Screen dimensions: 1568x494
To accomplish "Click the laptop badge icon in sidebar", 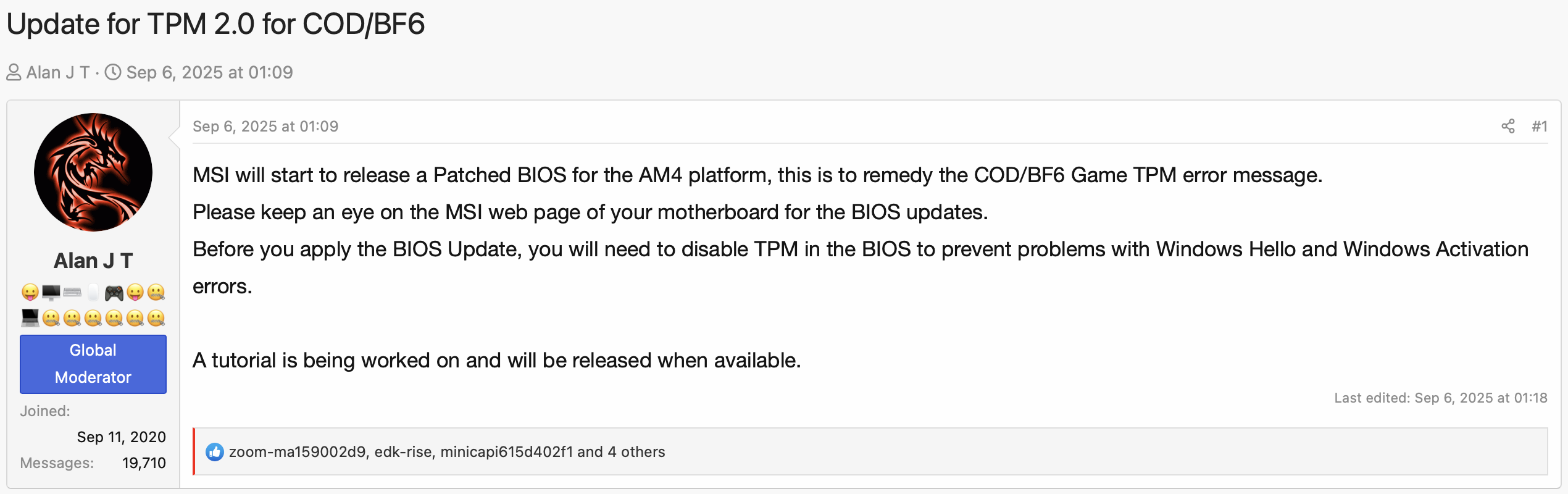I will pos(30,318).
